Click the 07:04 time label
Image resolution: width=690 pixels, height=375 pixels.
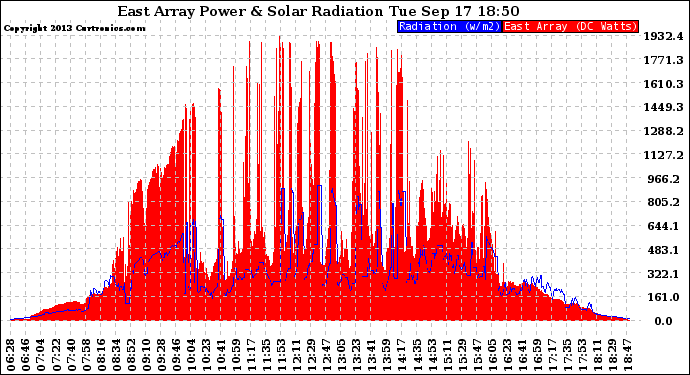click(x=41, y=354)
